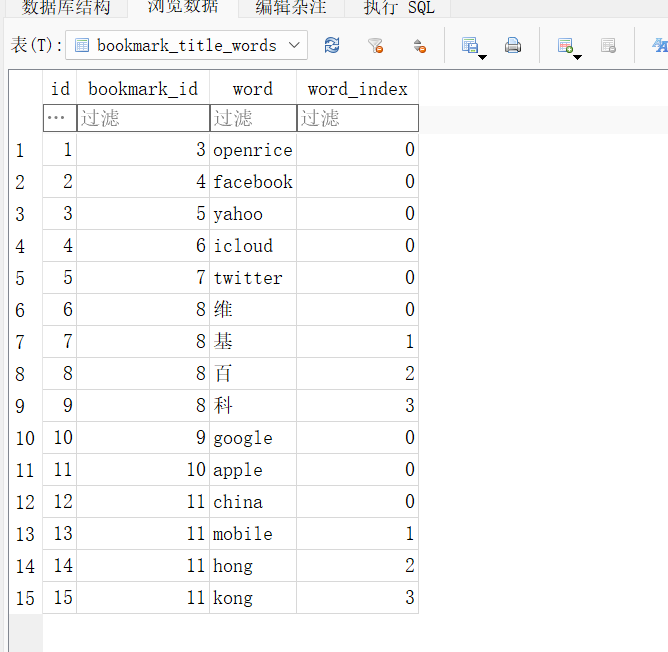
Task: Focus the word_index filter field
Action: point(357,118)
